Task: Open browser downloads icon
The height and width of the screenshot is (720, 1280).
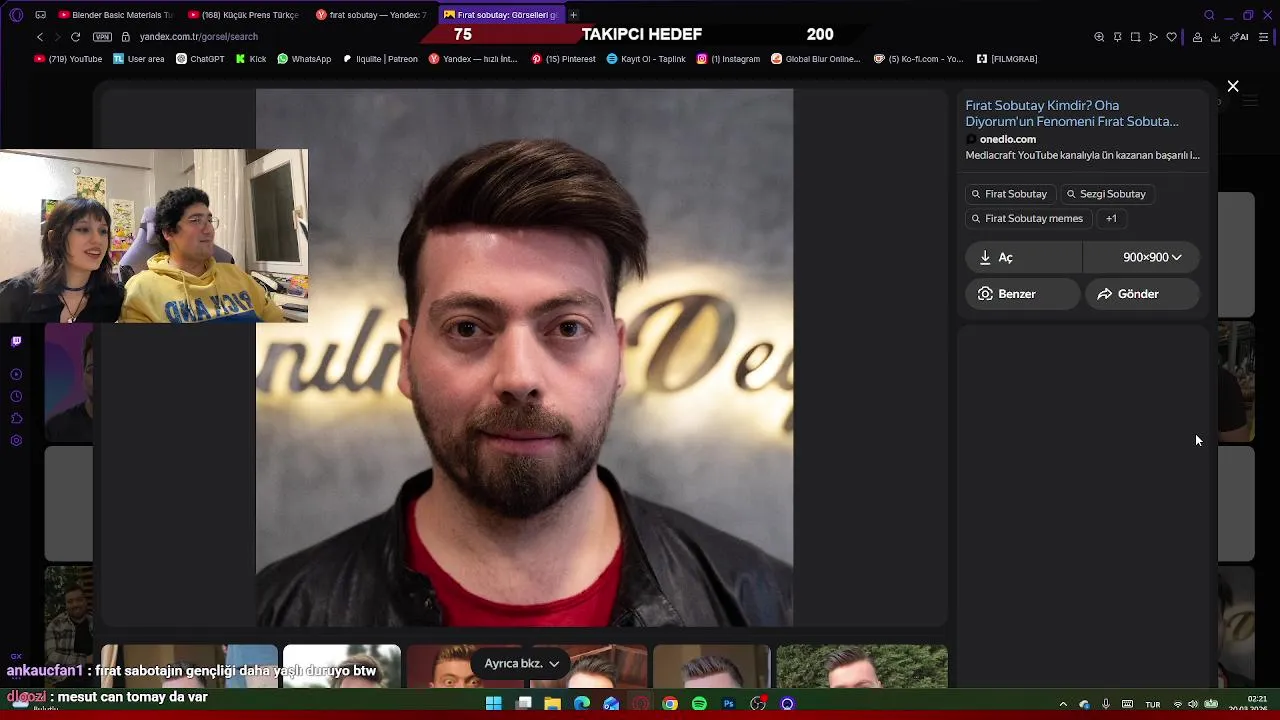Action: pos(1215,37)
